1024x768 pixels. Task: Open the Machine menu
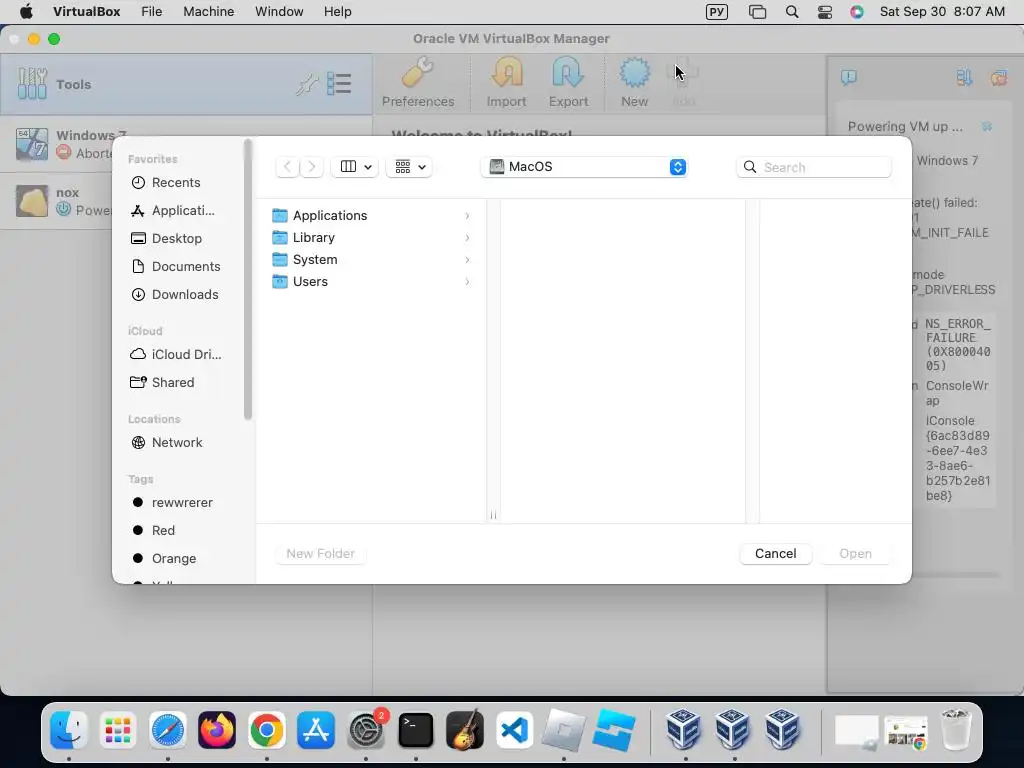tap(208, 12)
